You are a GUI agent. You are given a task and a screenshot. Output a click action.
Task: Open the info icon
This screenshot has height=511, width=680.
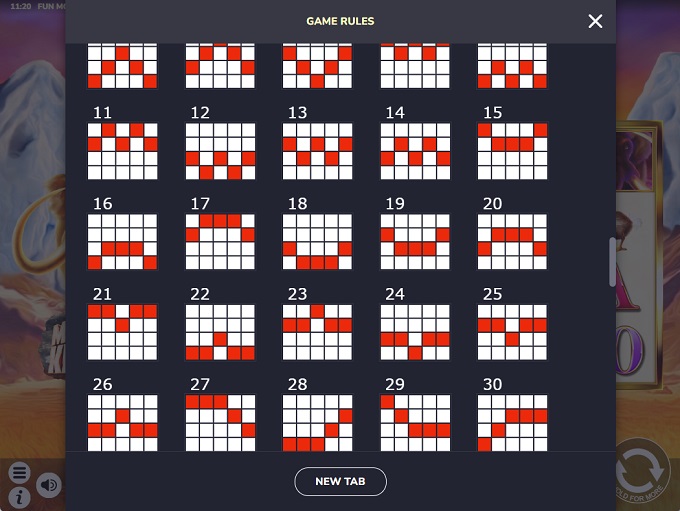click(20, 497)
